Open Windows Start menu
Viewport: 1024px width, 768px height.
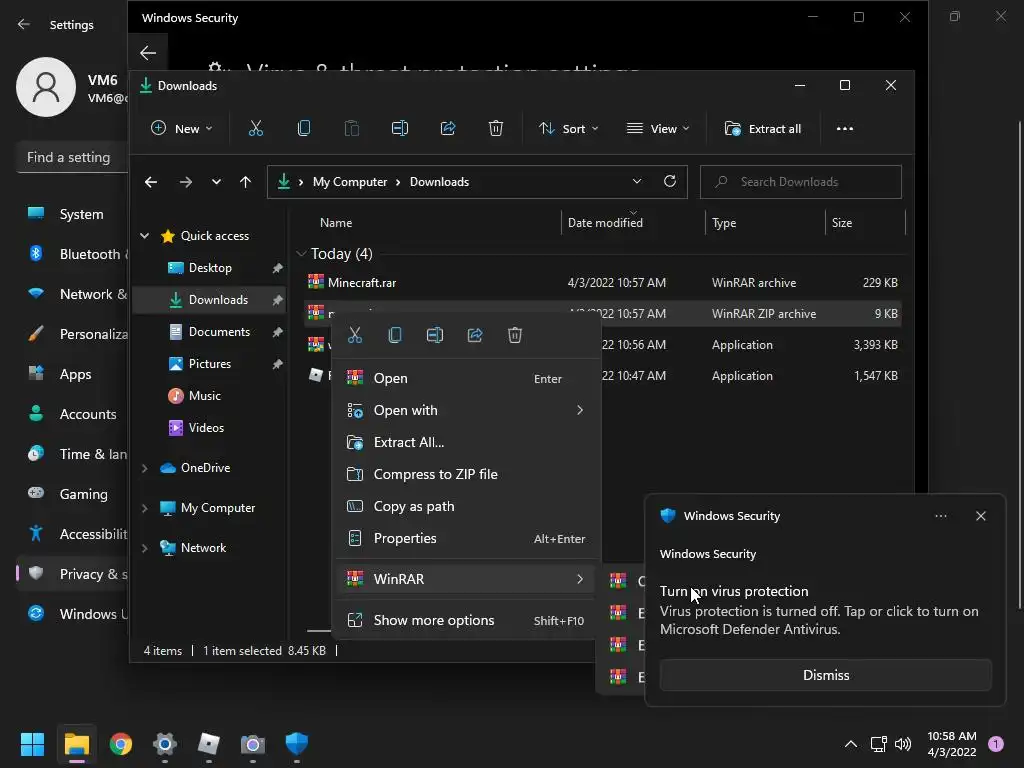click(32, 744)
